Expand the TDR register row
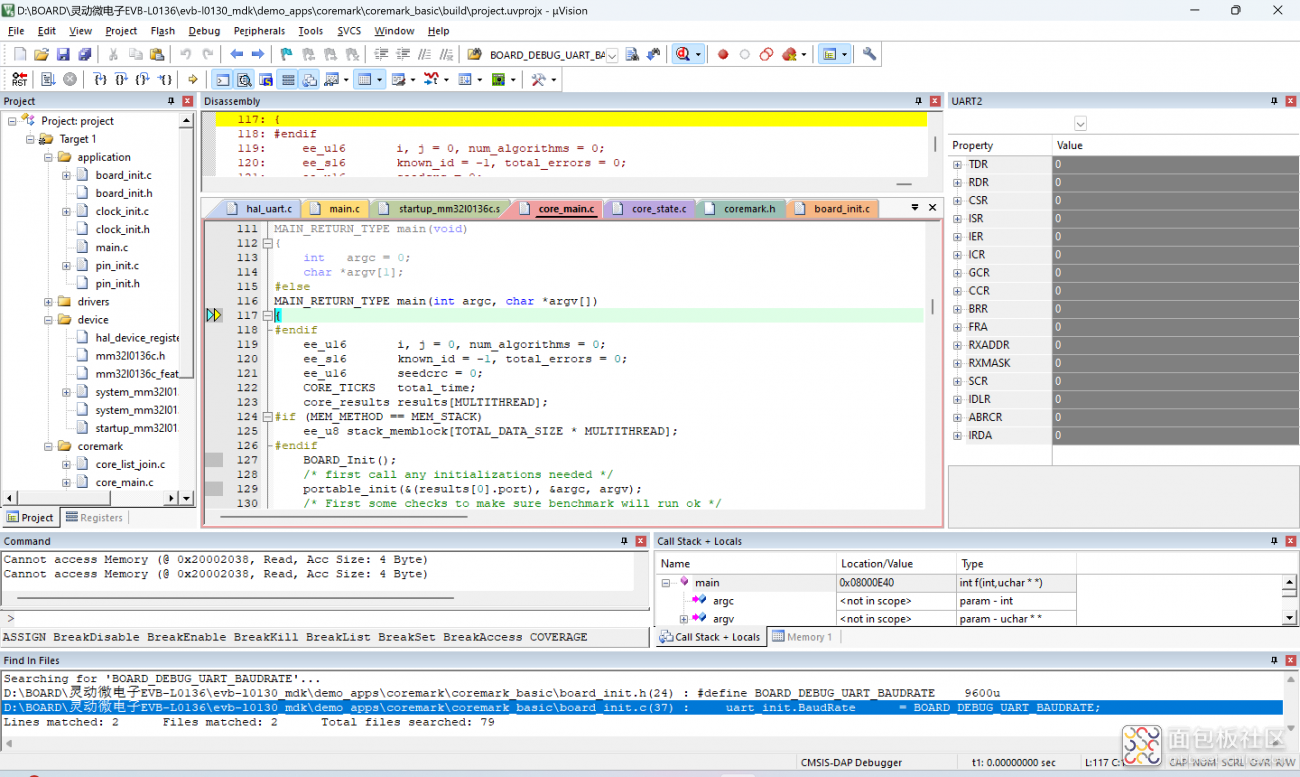This screenshot has width=1300, height=777. [x=957, y=164]
